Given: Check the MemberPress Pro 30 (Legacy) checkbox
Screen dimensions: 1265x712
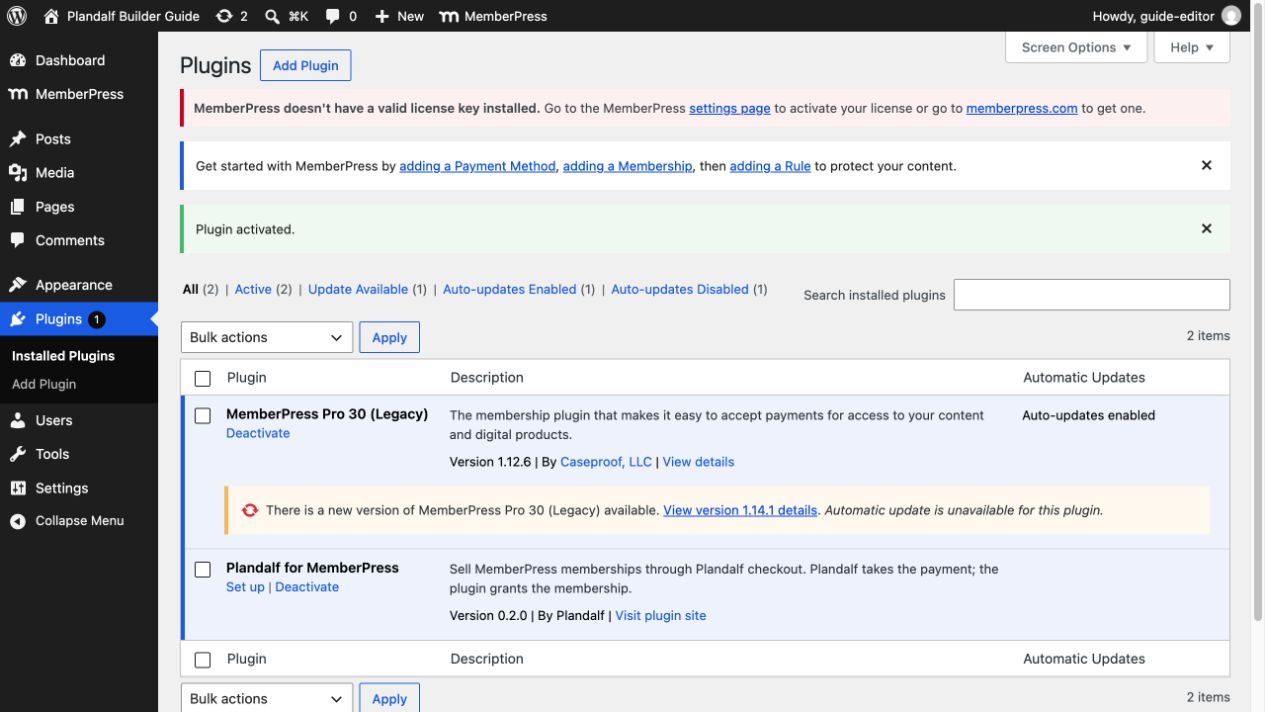Looking at the screenshot, I should tap(203, 416).
